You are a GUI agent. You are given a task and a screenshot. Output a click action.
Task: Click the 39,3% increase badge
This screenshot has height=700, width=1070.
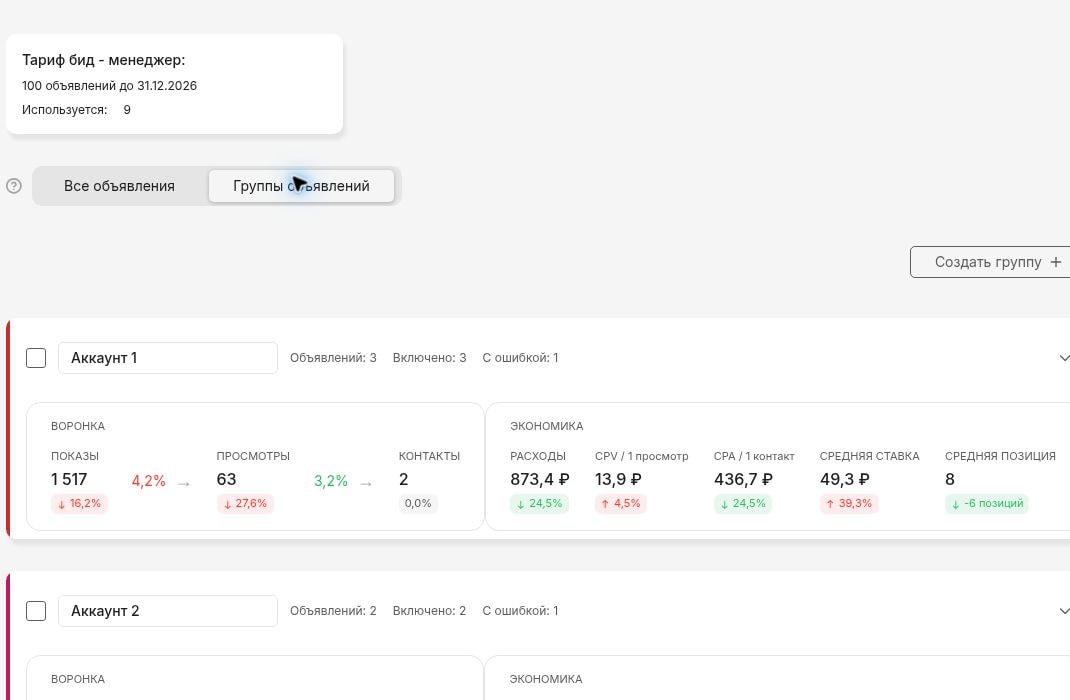tap(849, 504)
